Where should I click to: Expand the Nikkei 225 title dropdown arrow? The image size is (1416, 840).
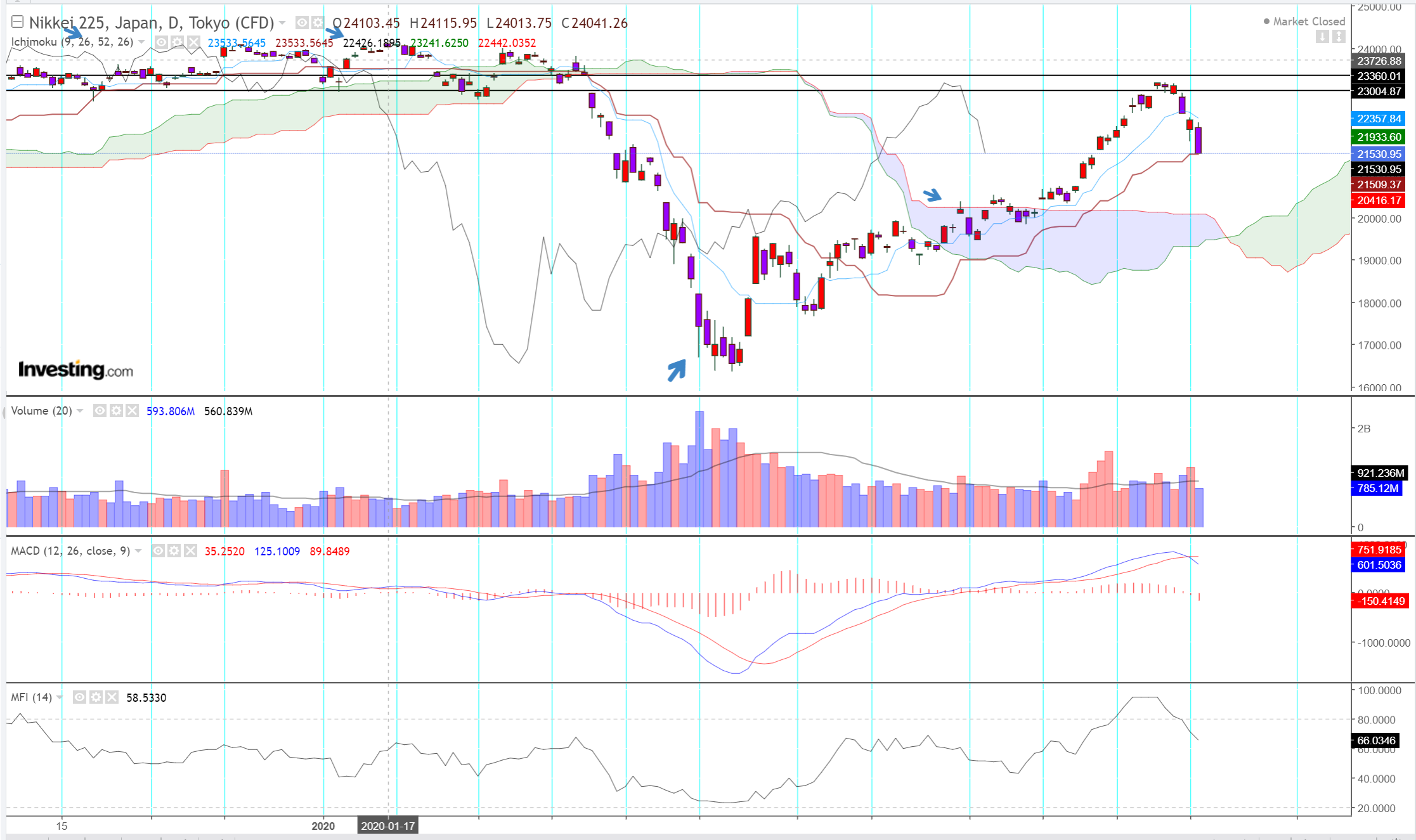[282, 23]
